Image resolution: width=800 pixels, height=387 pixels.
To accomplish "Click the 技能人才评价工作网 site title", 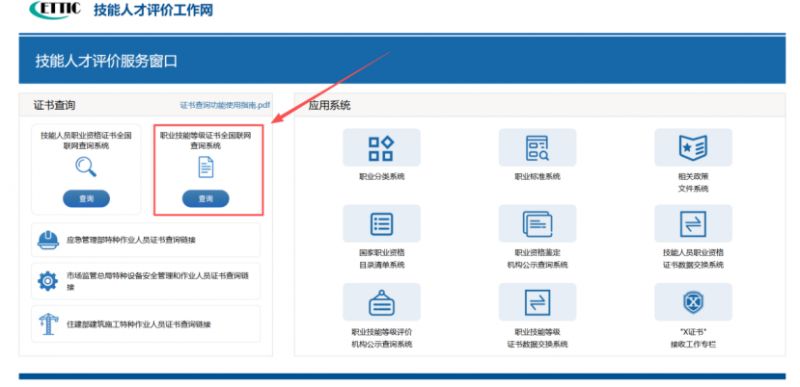I will pyautogui.click(x=153, y=10).
